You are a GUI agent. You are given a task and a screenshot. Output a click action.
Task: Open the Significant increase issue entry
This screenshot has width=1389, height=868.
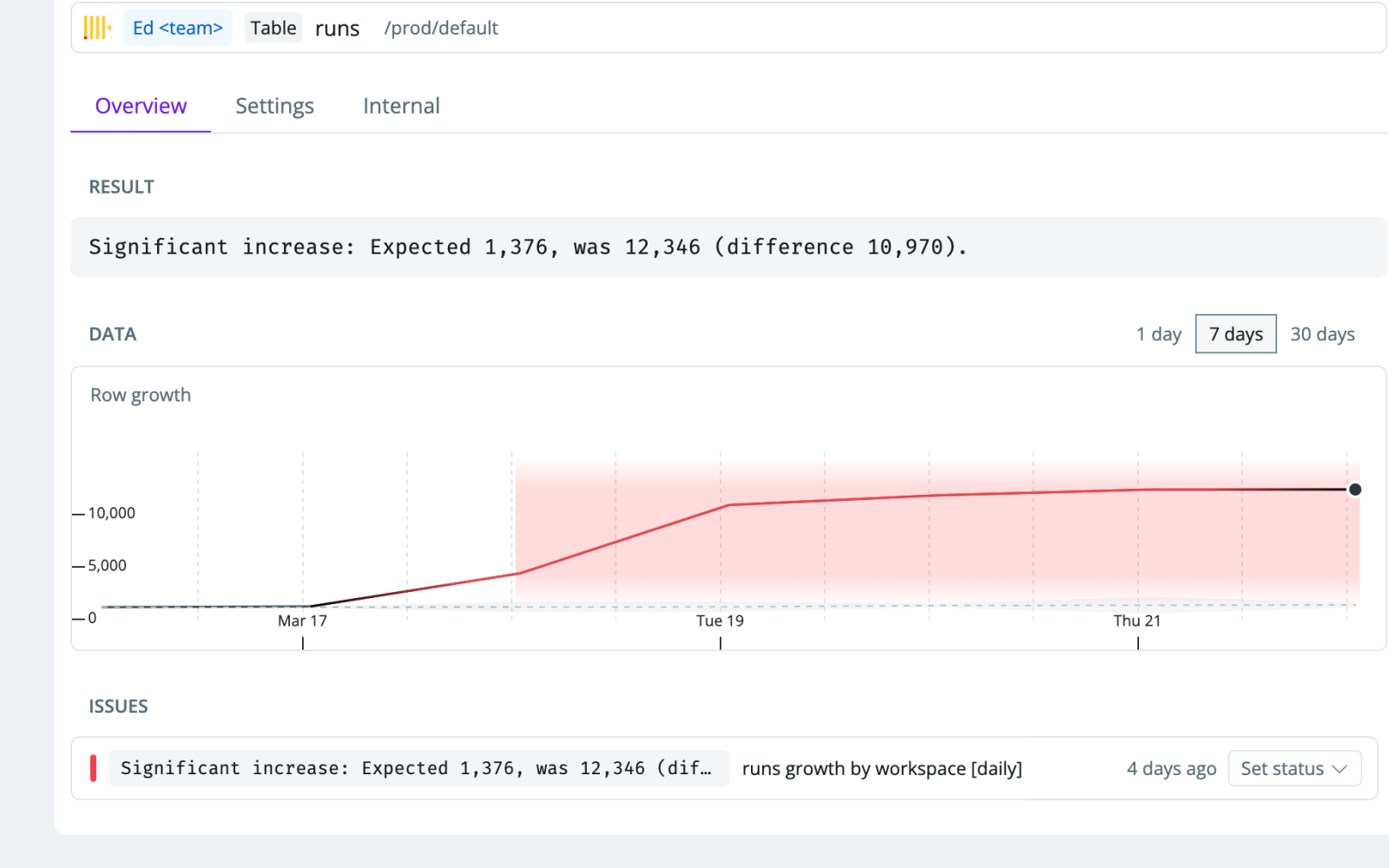coord(418,768)
